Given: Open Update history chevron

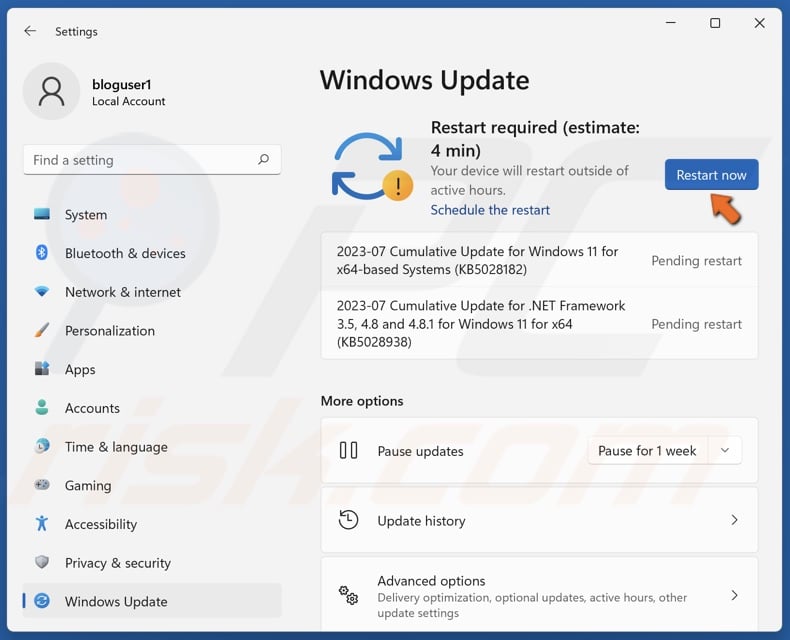Looking at the screenshot, I should tap(734, 520).
